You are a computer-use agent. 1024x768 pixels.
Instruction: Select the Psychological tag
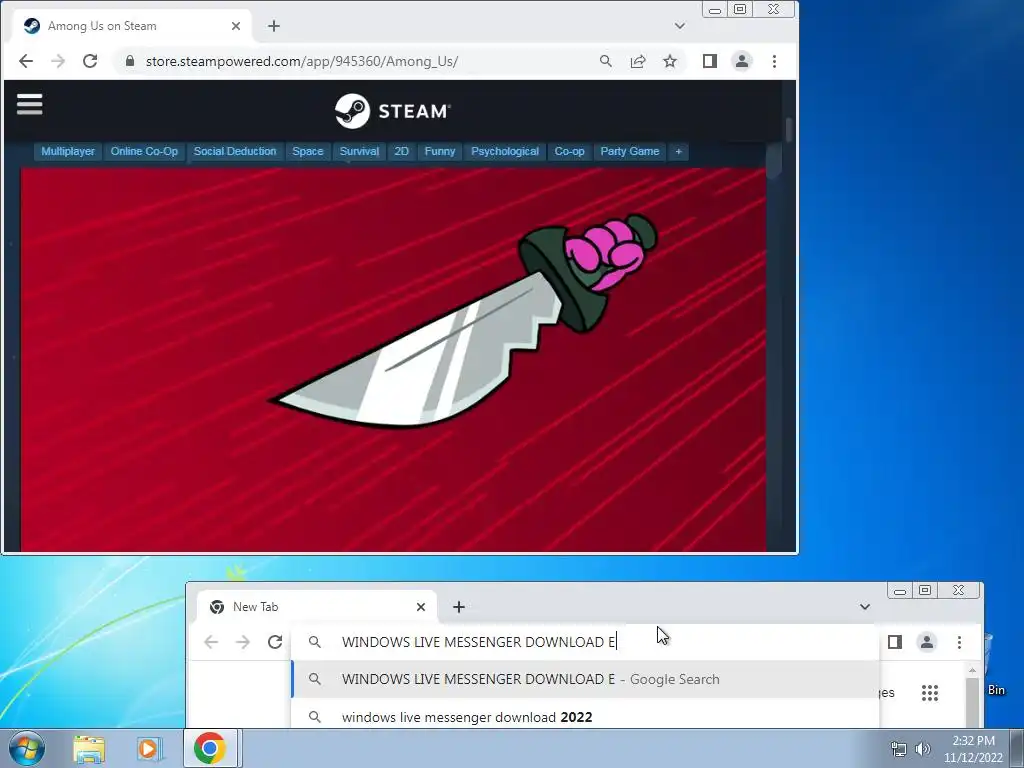tap(505, 152)
